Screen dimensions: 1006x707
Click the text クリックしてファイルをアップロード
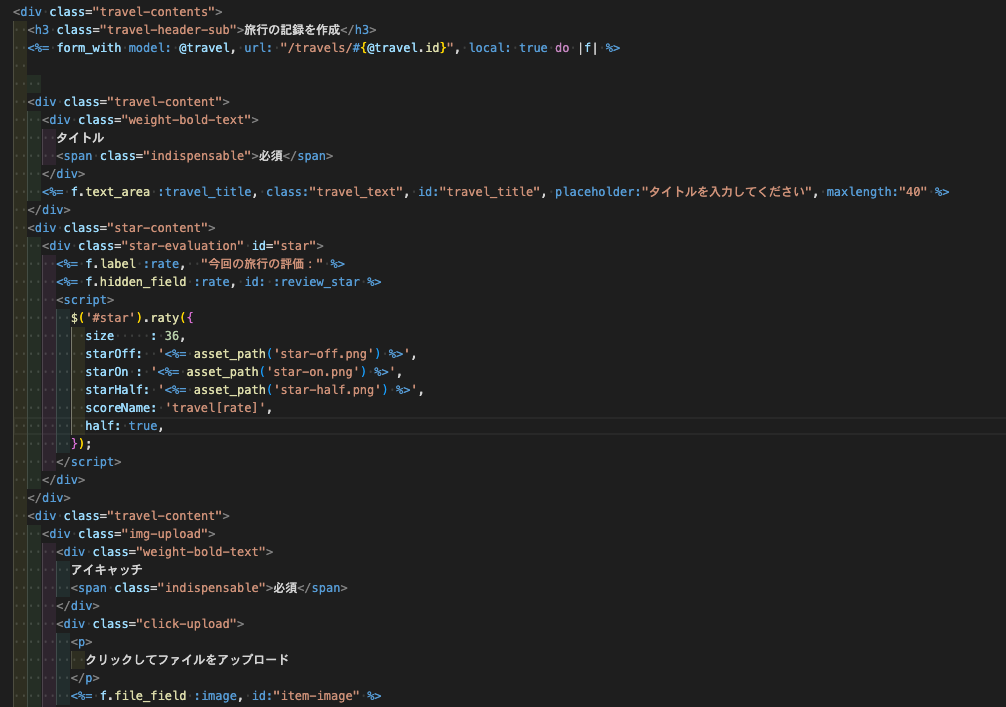tap(187, 658)
